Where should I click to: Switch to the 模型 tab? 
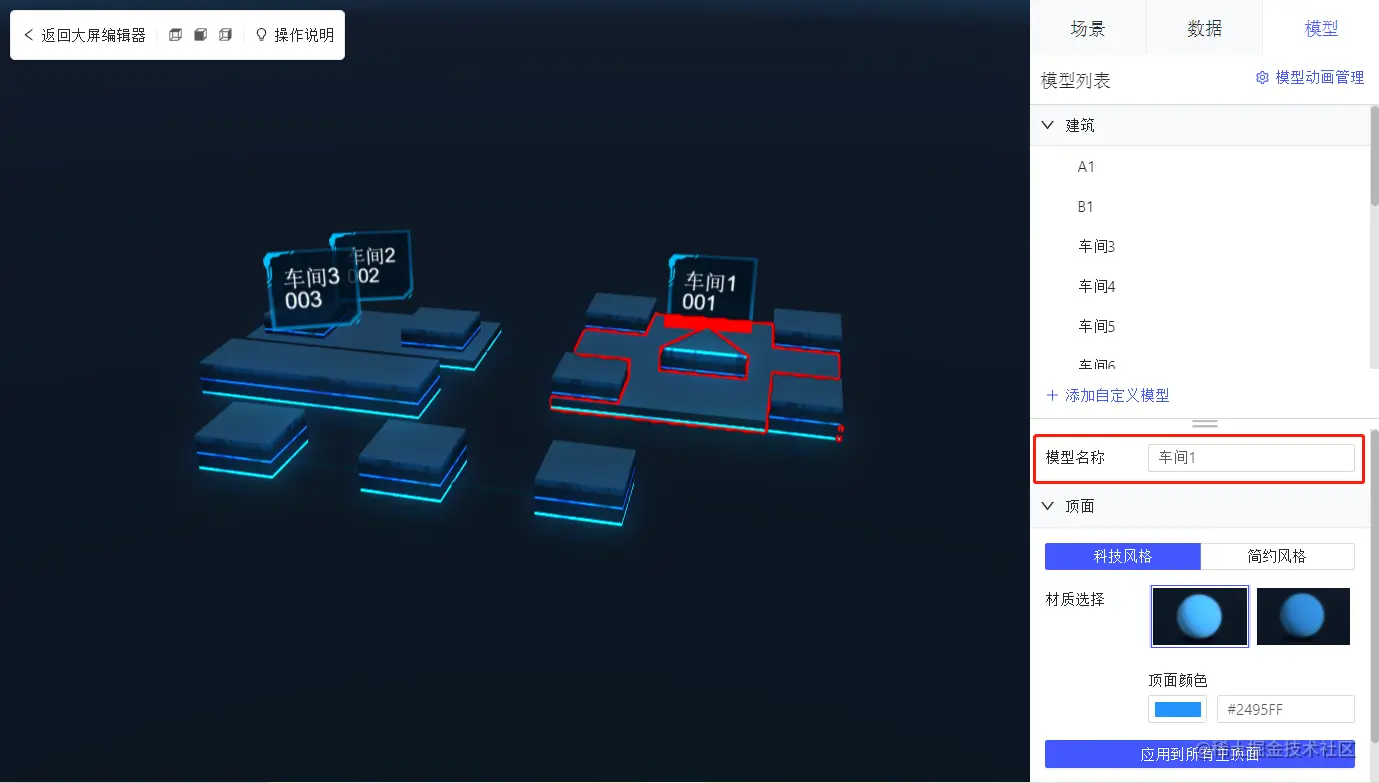pos(1321,28)
